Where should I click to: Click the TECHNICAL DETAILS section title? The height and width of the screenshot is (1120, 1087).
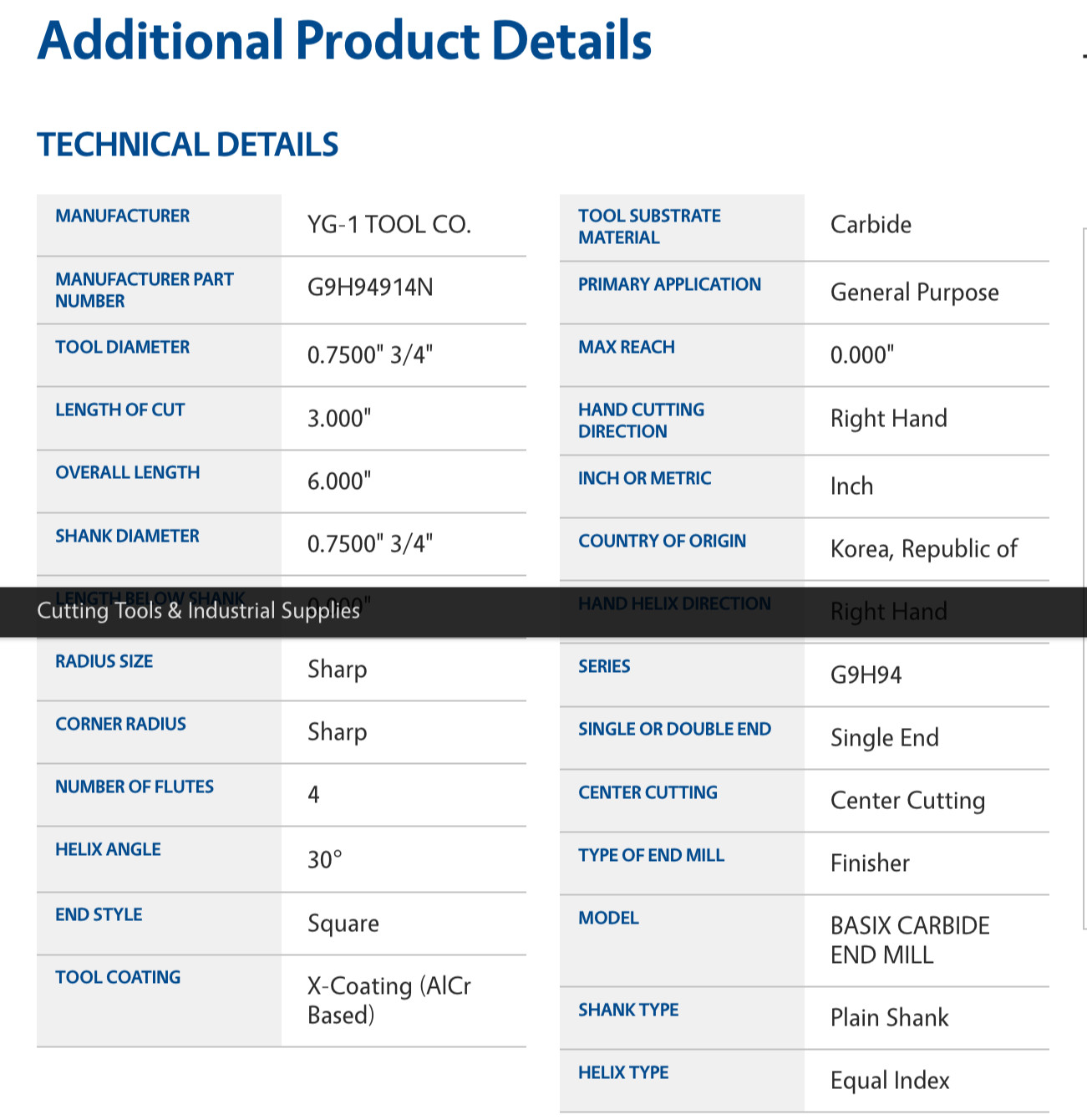[x=188, y=145]
